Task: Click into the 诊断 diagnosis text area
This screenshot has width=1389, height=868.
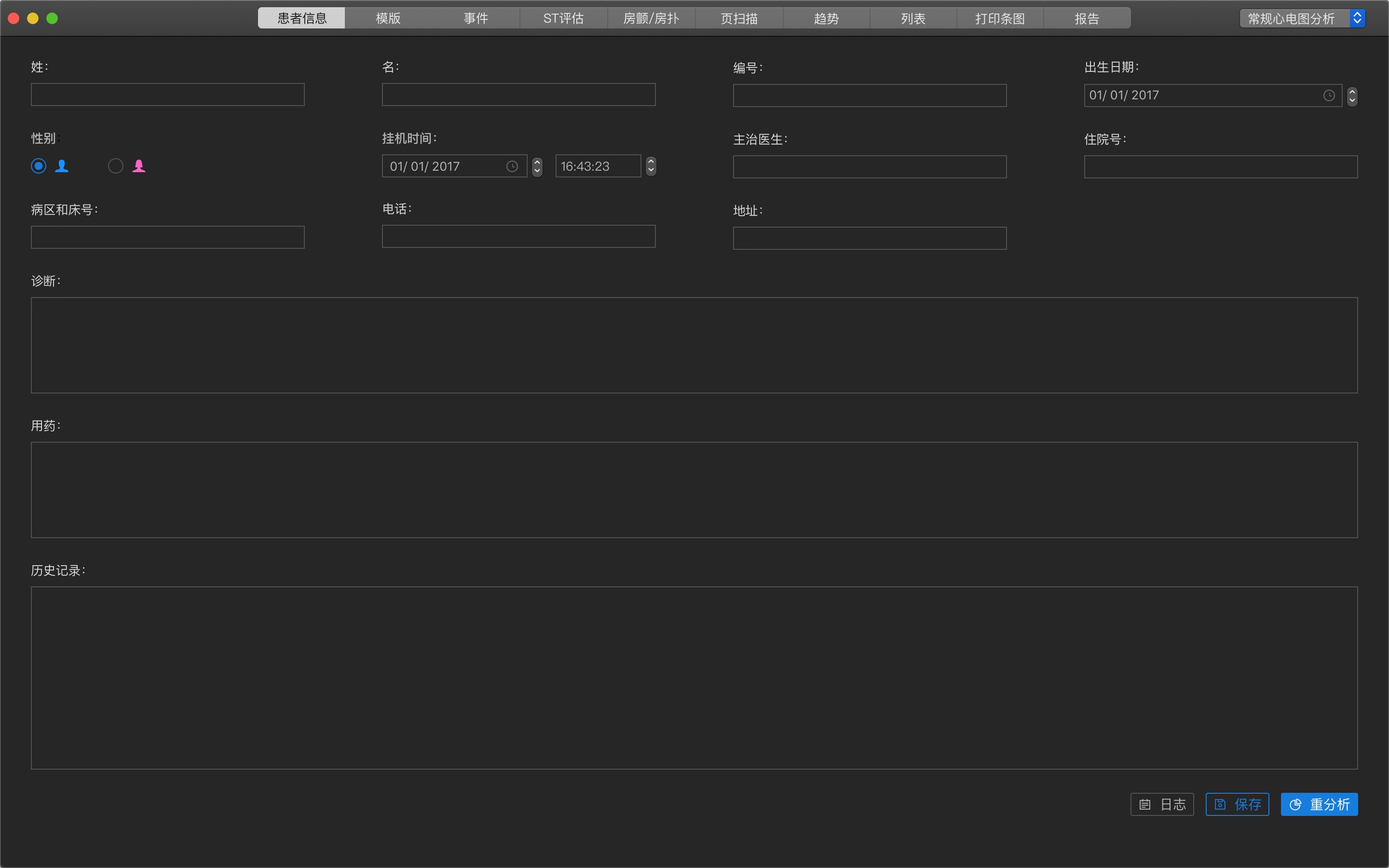Action: pyautogui.click(x=694, y=345)
